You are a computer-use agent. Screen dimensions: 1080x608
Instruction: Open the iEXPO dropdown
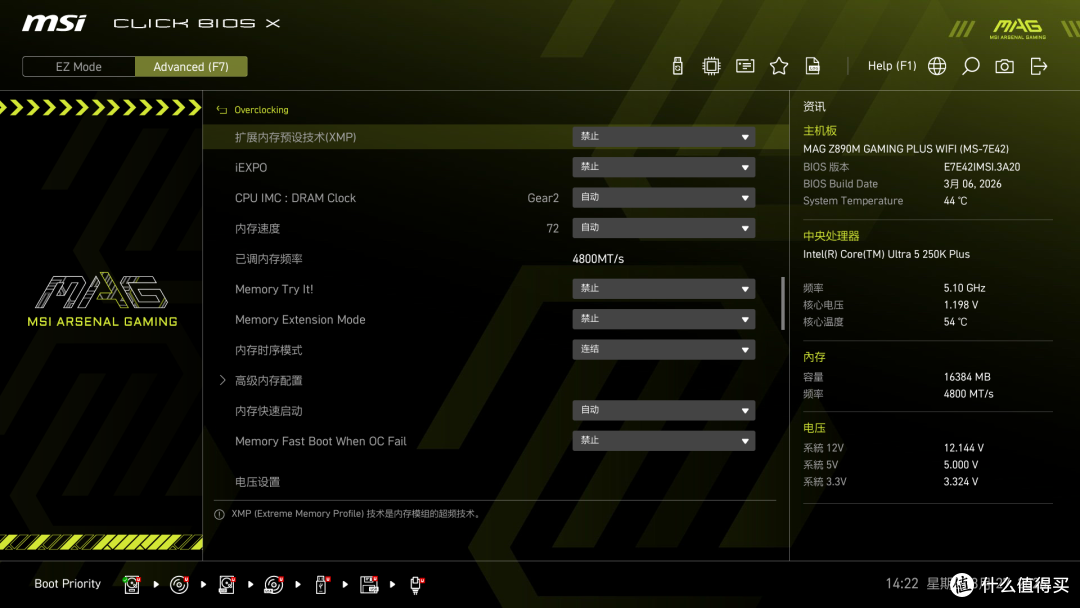[663, 167]
